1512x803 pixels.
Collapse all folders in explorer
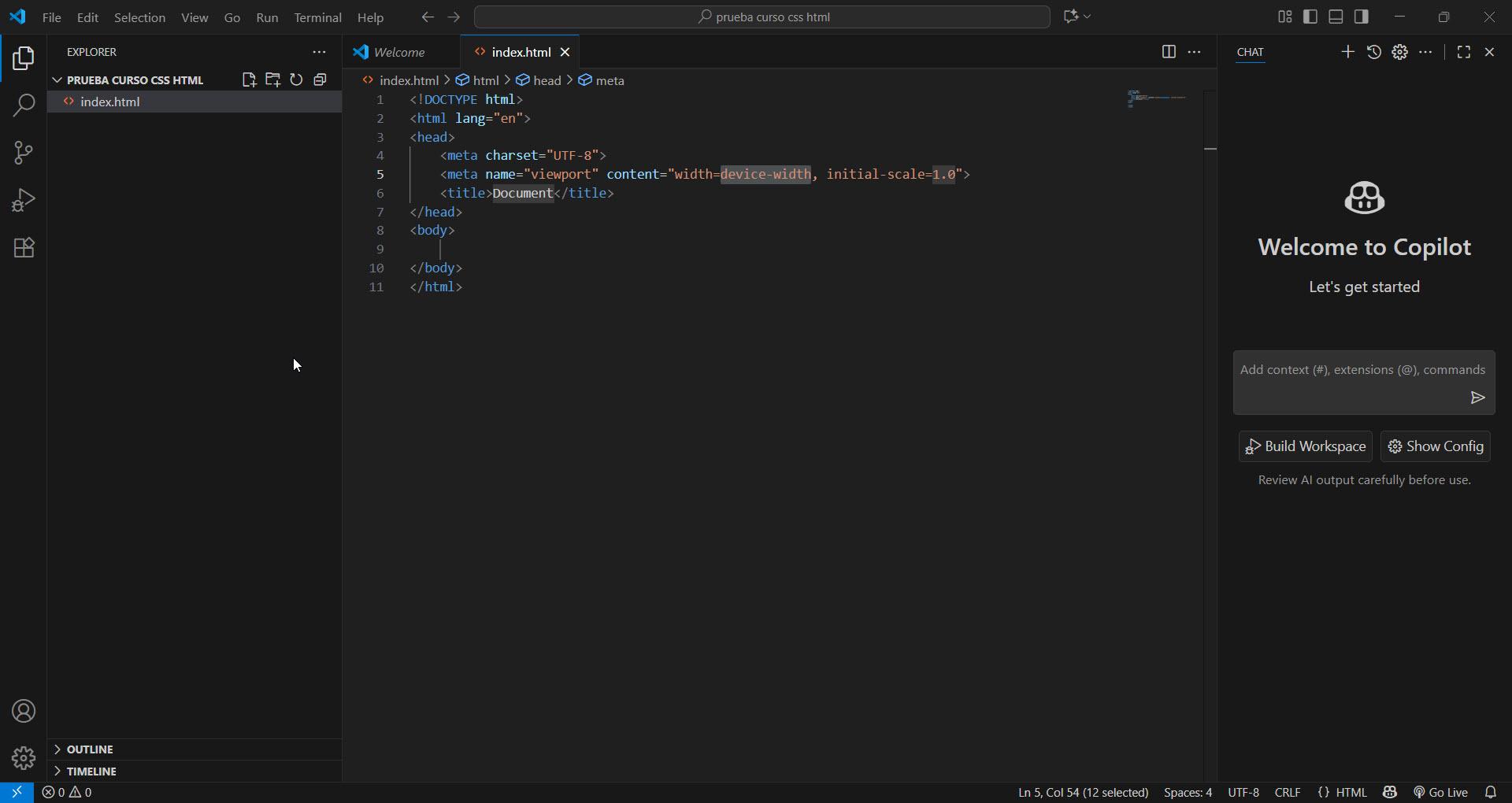coord(320,80)
